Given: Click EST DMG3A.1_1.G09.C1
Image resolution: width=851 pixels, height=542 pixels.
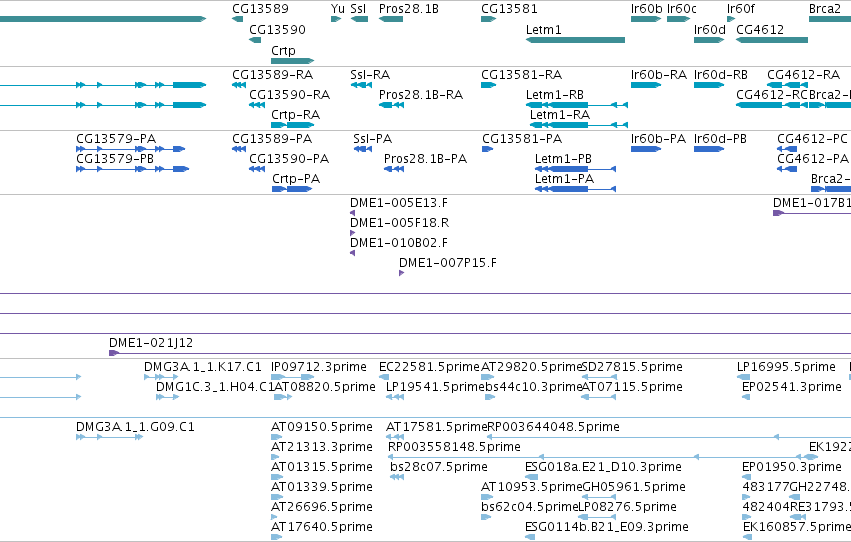Looking at the screenshot, I should tap(135, 426).
